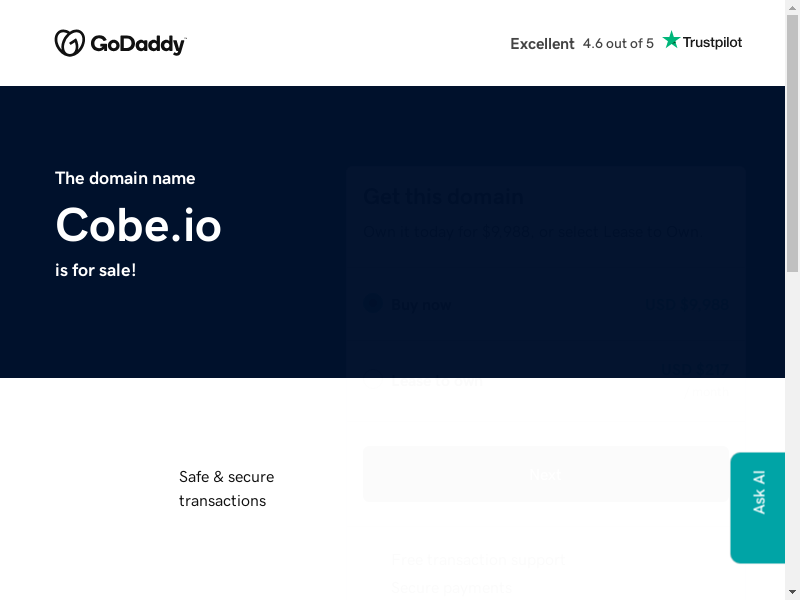Click the 4.6 out of 5 rating

pos(618,44)
